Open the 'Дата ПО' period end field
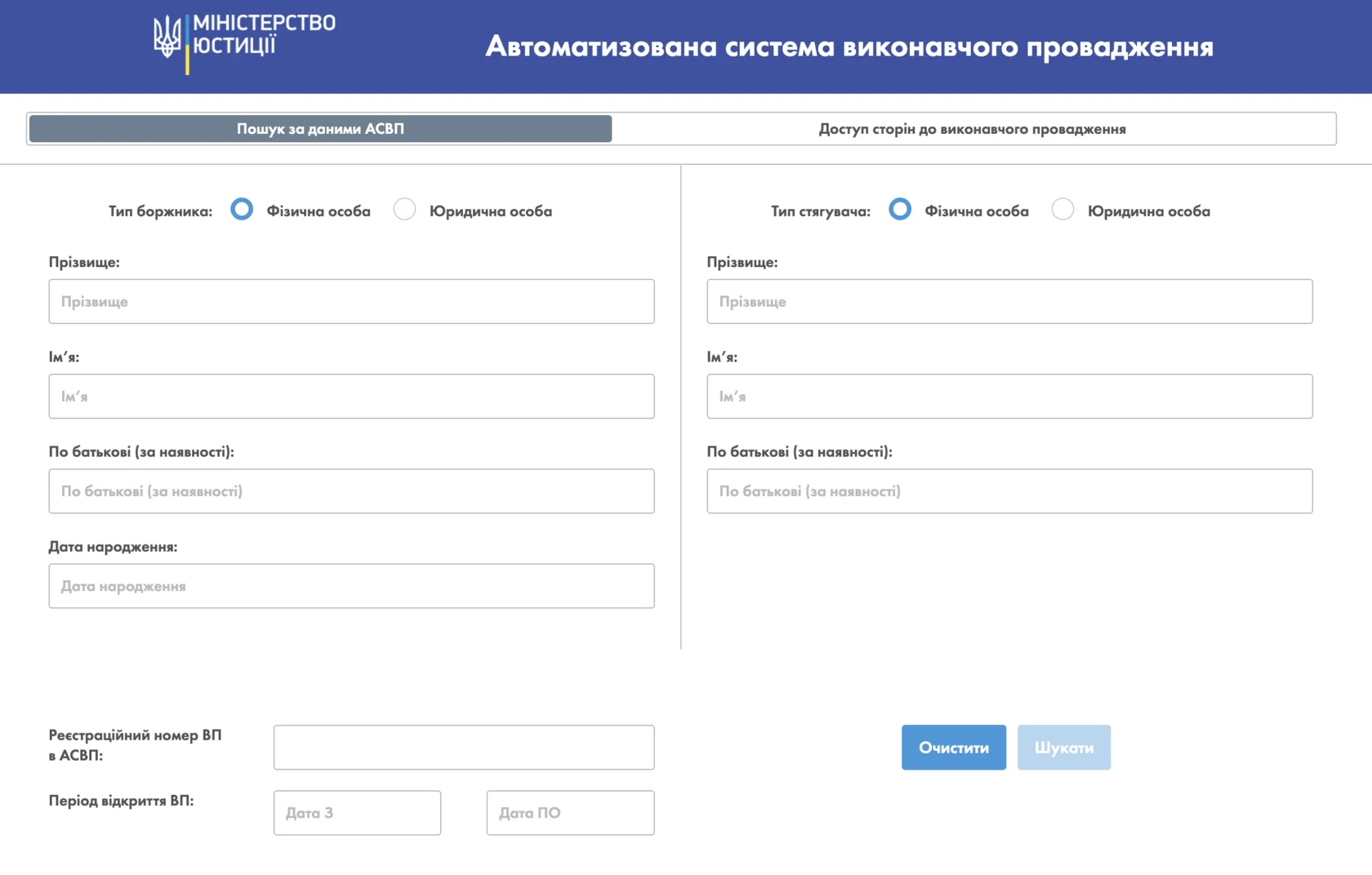 (x=570, y=812)
